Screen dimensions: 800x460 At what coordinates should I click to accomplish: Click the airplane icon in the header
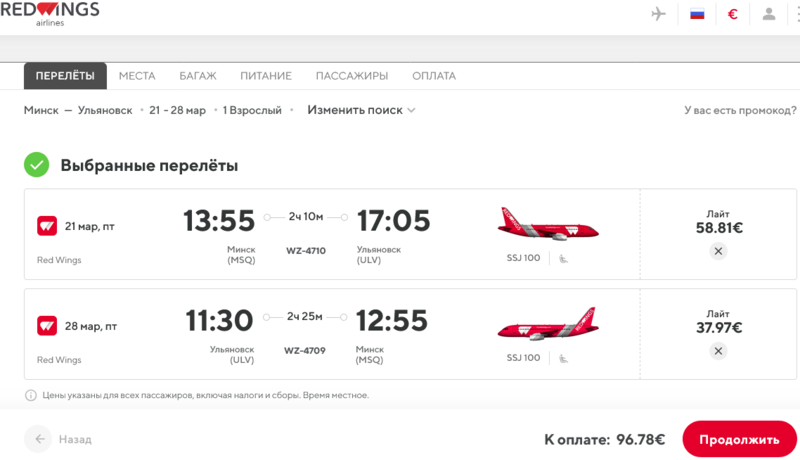658,14
